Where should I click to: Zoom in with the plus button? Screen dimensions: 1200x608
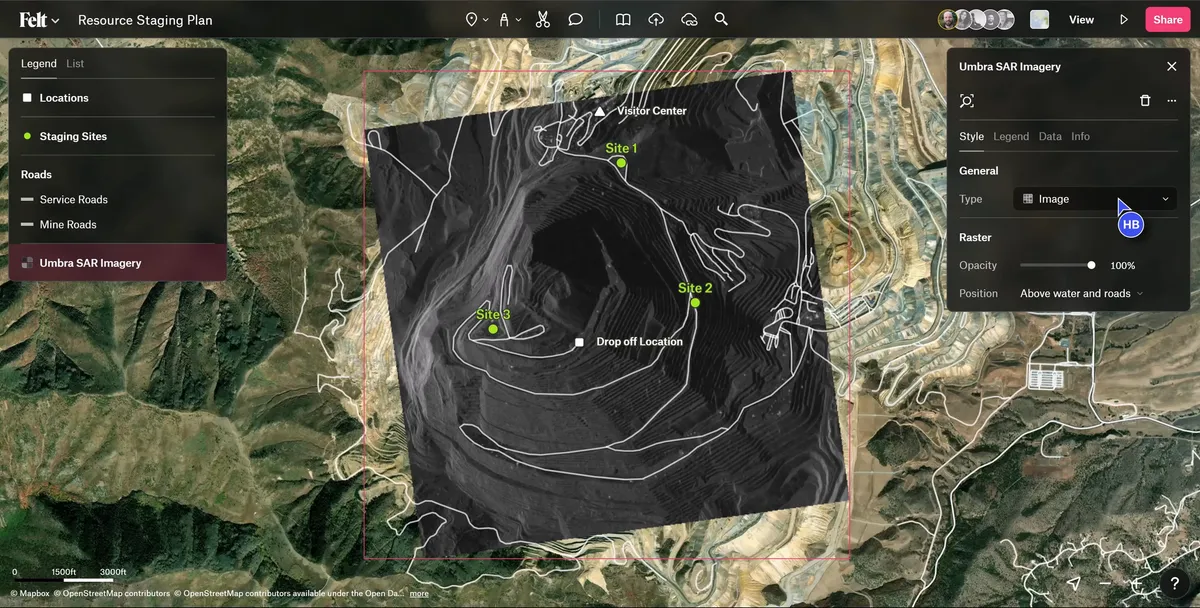[1136, 583]
